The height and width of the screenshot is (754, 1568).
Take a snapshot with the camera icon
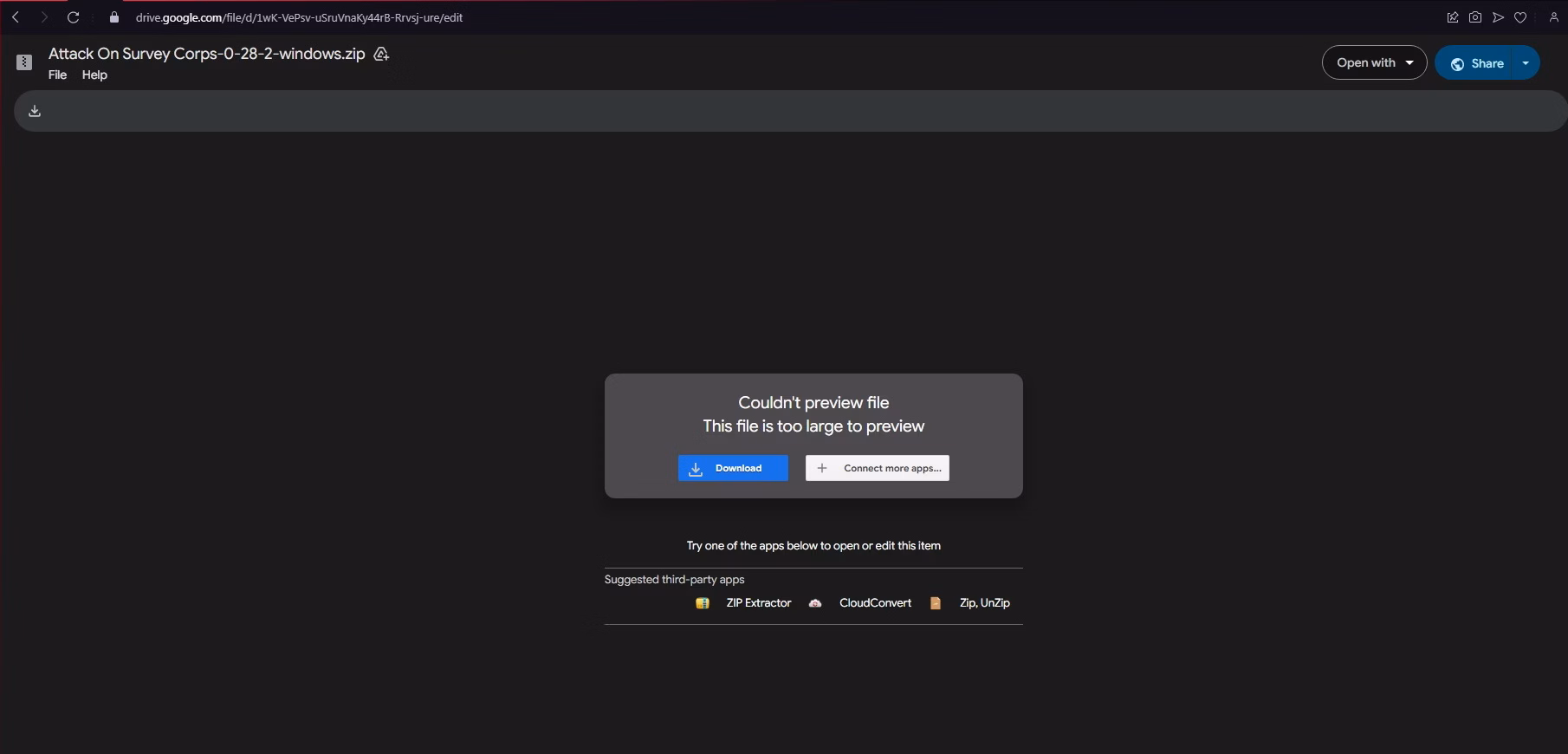1475,17
